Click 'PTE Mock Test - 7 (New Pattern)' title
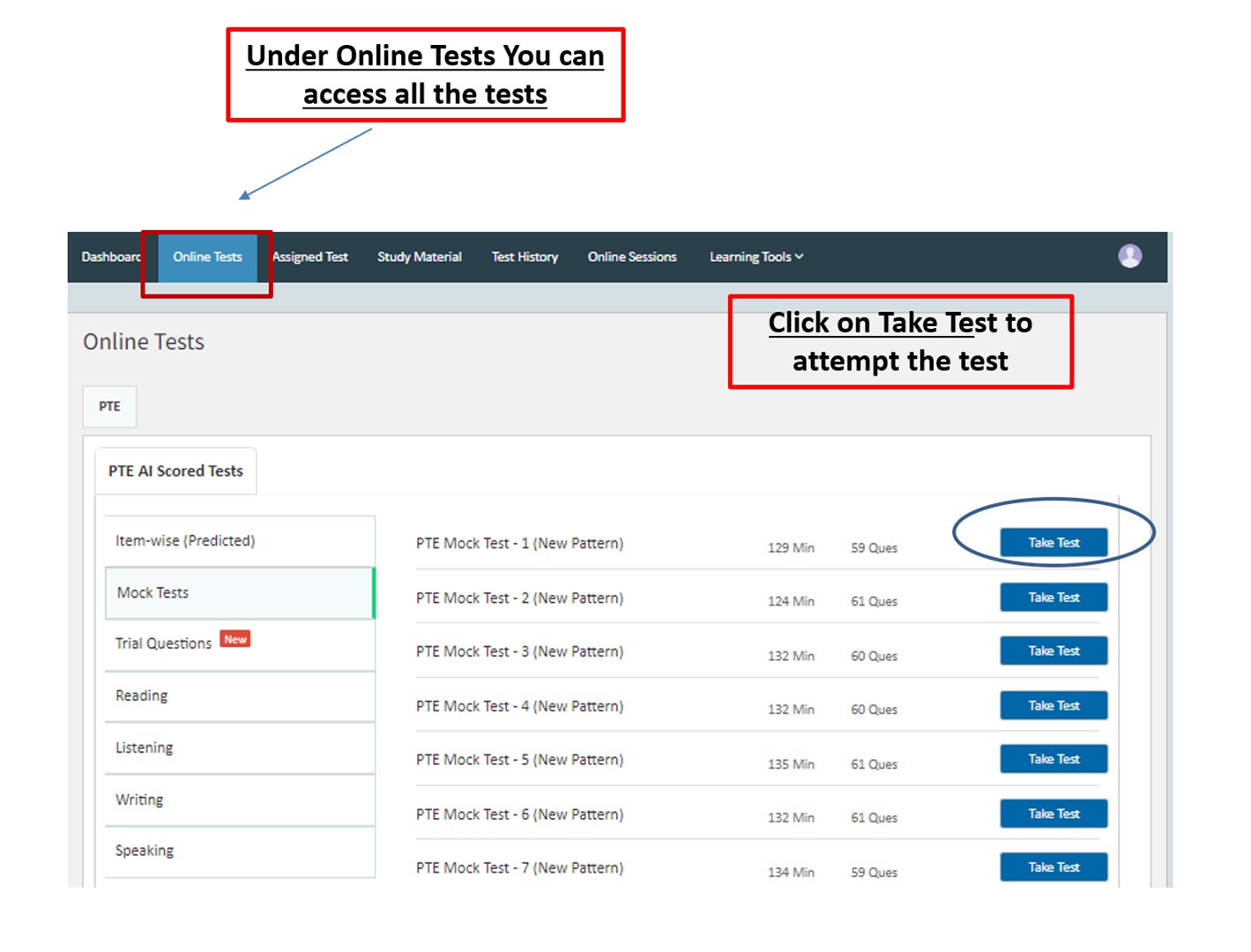1251x952 pixels. pos(519,869)
